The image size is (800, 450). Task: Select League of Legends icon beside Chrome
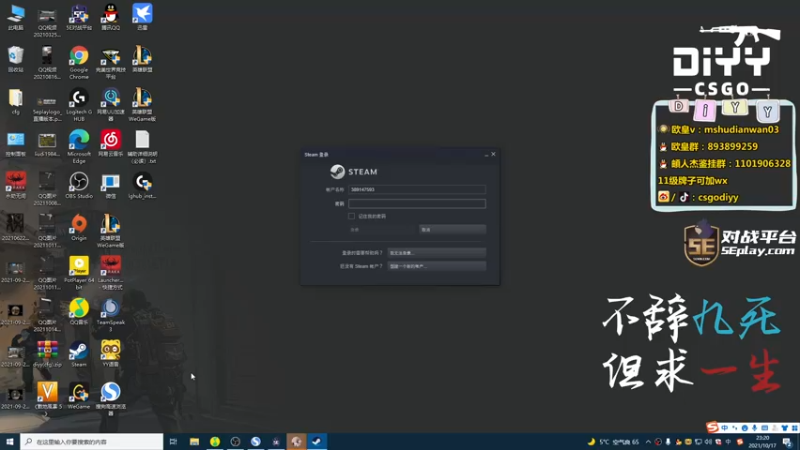point(142,59)
